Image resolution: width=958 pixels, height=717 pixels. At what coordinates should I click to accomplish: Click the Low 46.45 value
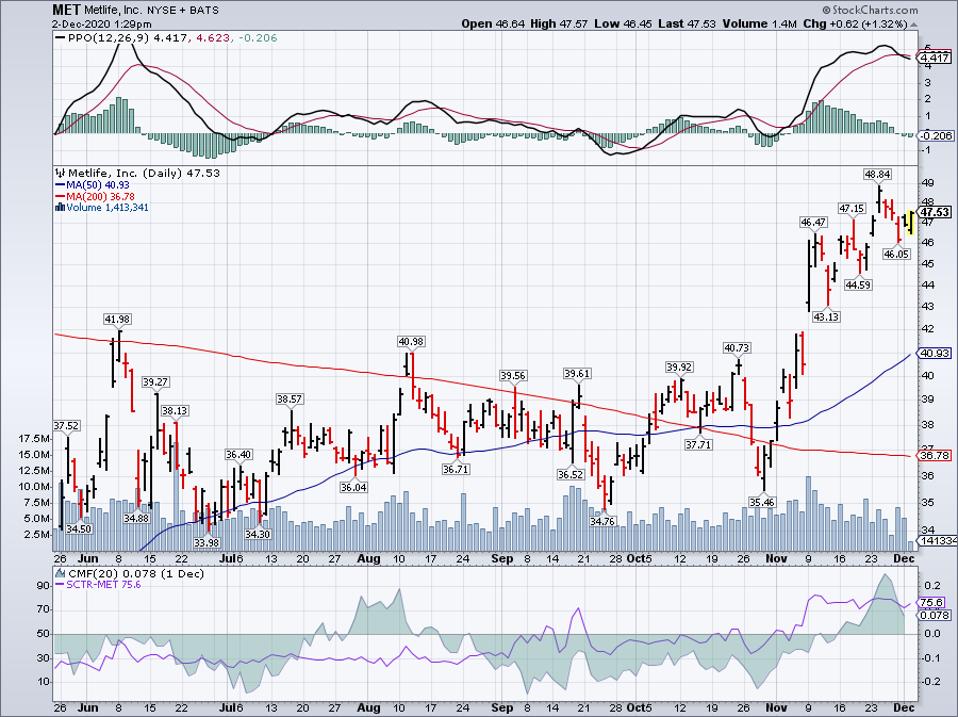623,24
